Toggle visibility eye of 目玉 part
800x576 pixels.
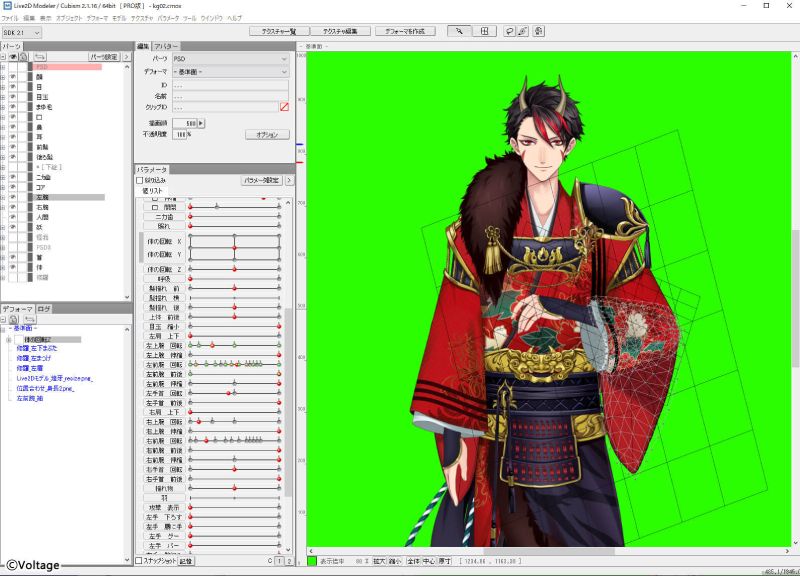(x=13, y=96)
